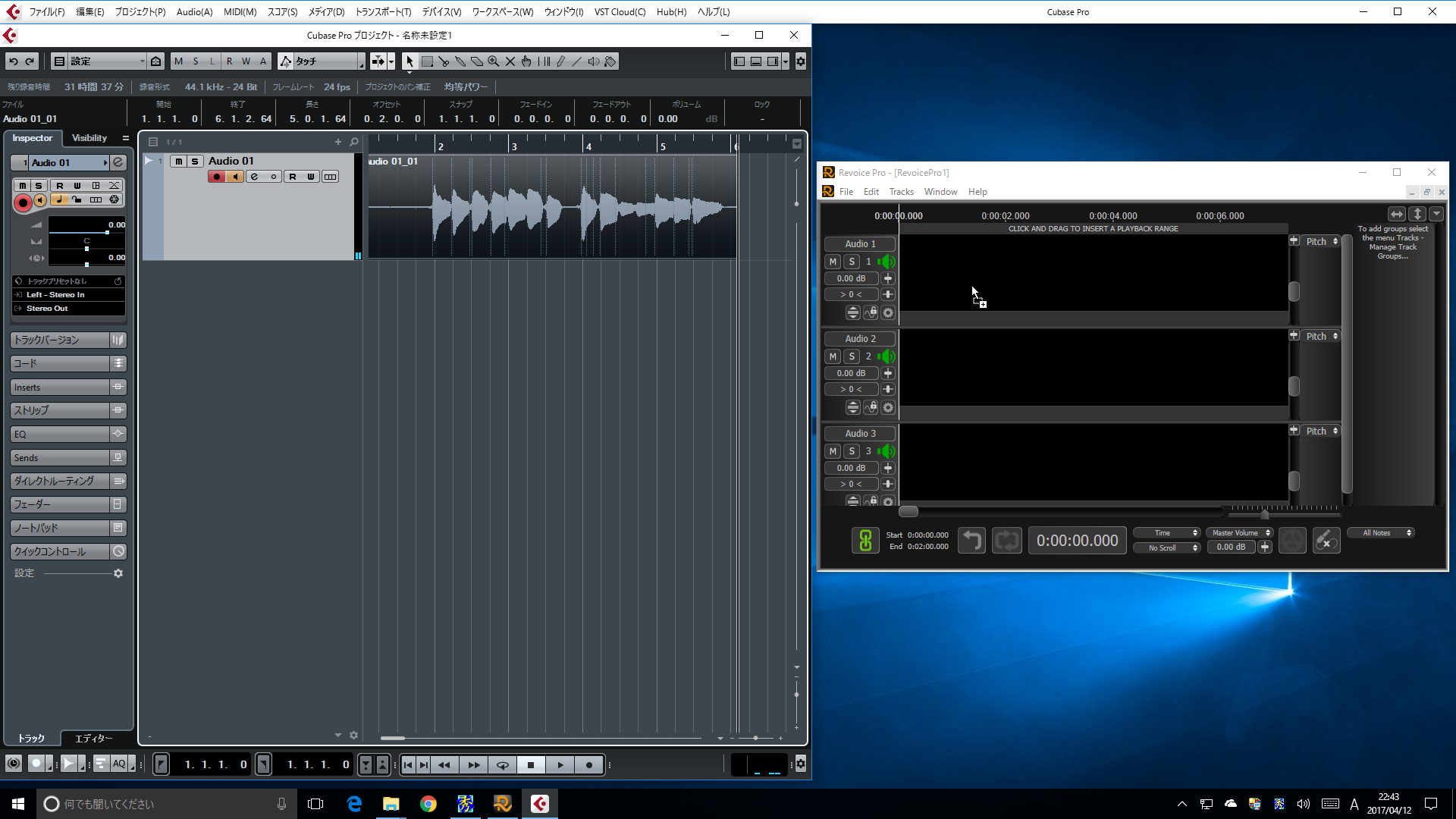Open Cubase MIDI(M) menu
This screenshot has width=1456, height=819.
[x=240, y=12]
